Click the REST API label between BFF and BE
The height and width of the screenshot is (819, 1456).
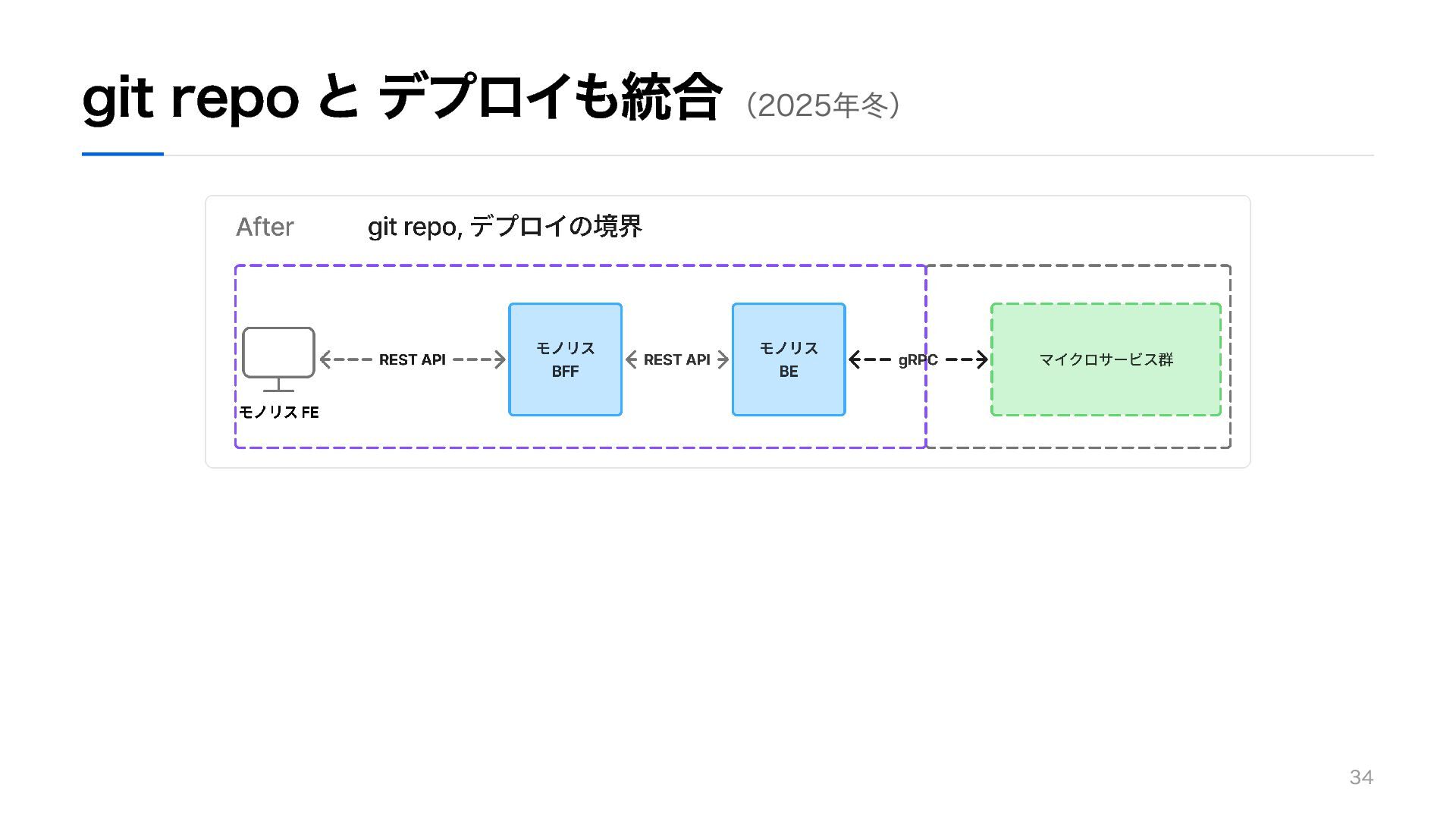[676, 359]
